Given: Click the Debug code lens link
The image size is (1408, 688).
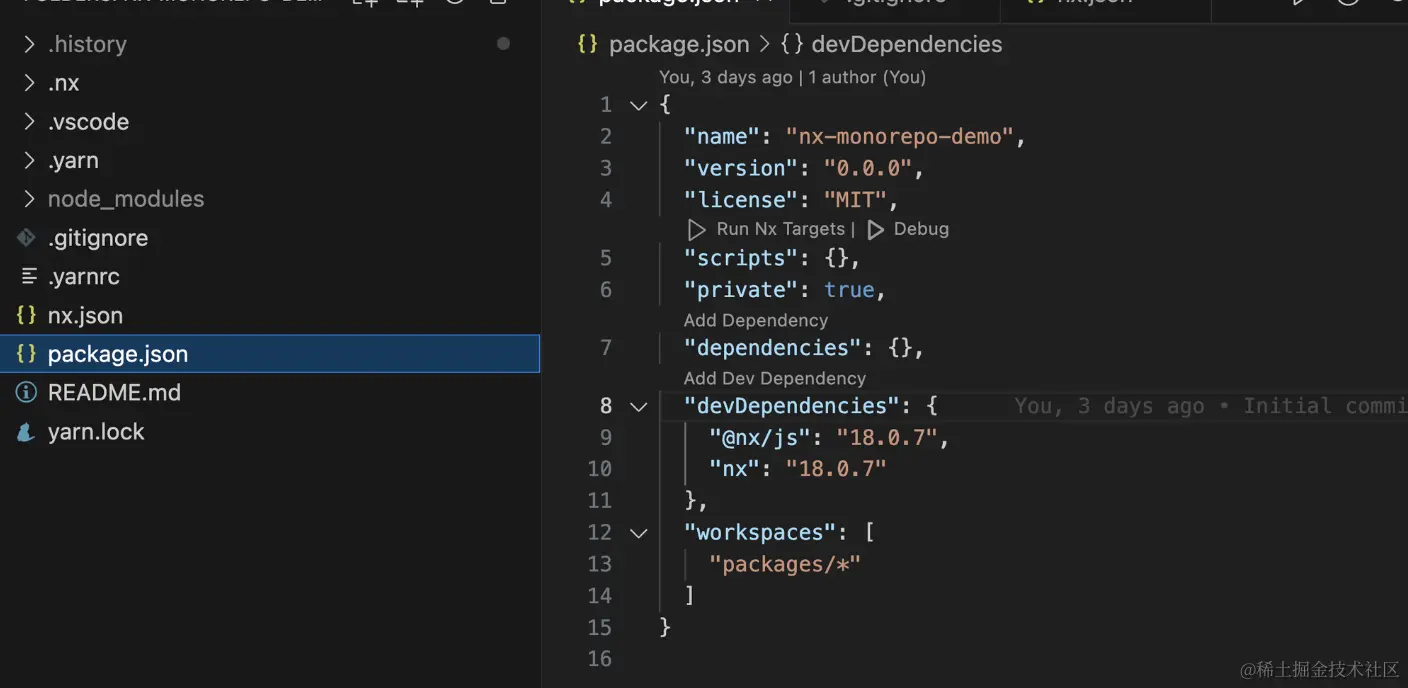Looking at the screenshot, I should 921,229.
